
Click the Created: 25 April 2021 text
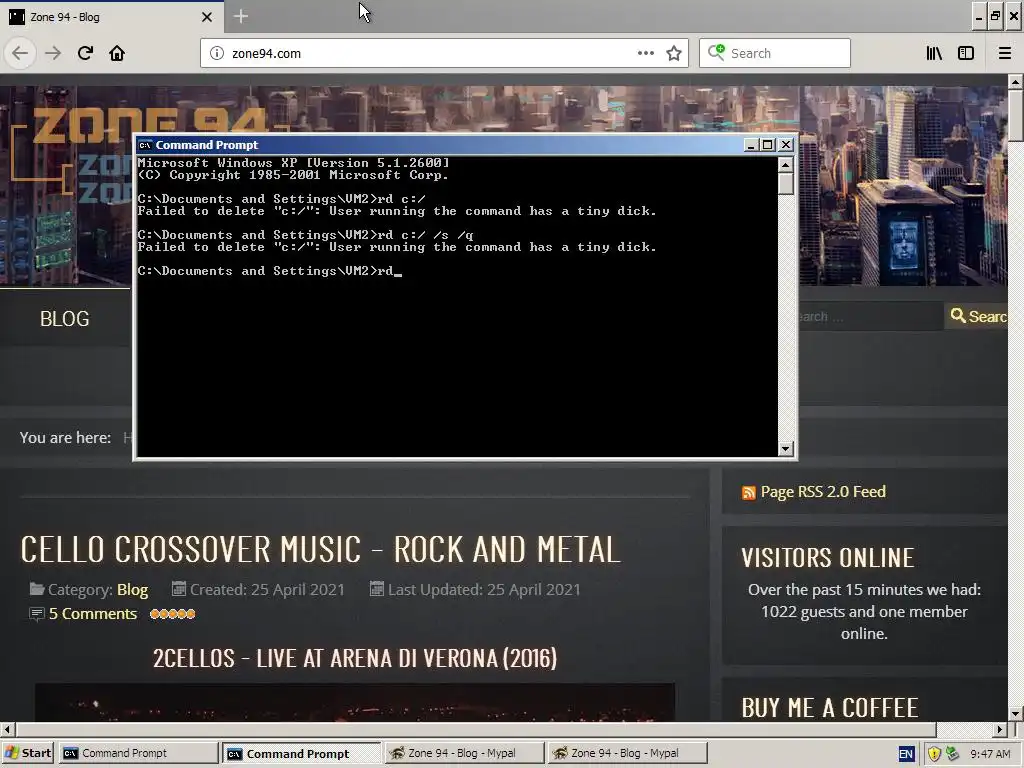[267, 590]
